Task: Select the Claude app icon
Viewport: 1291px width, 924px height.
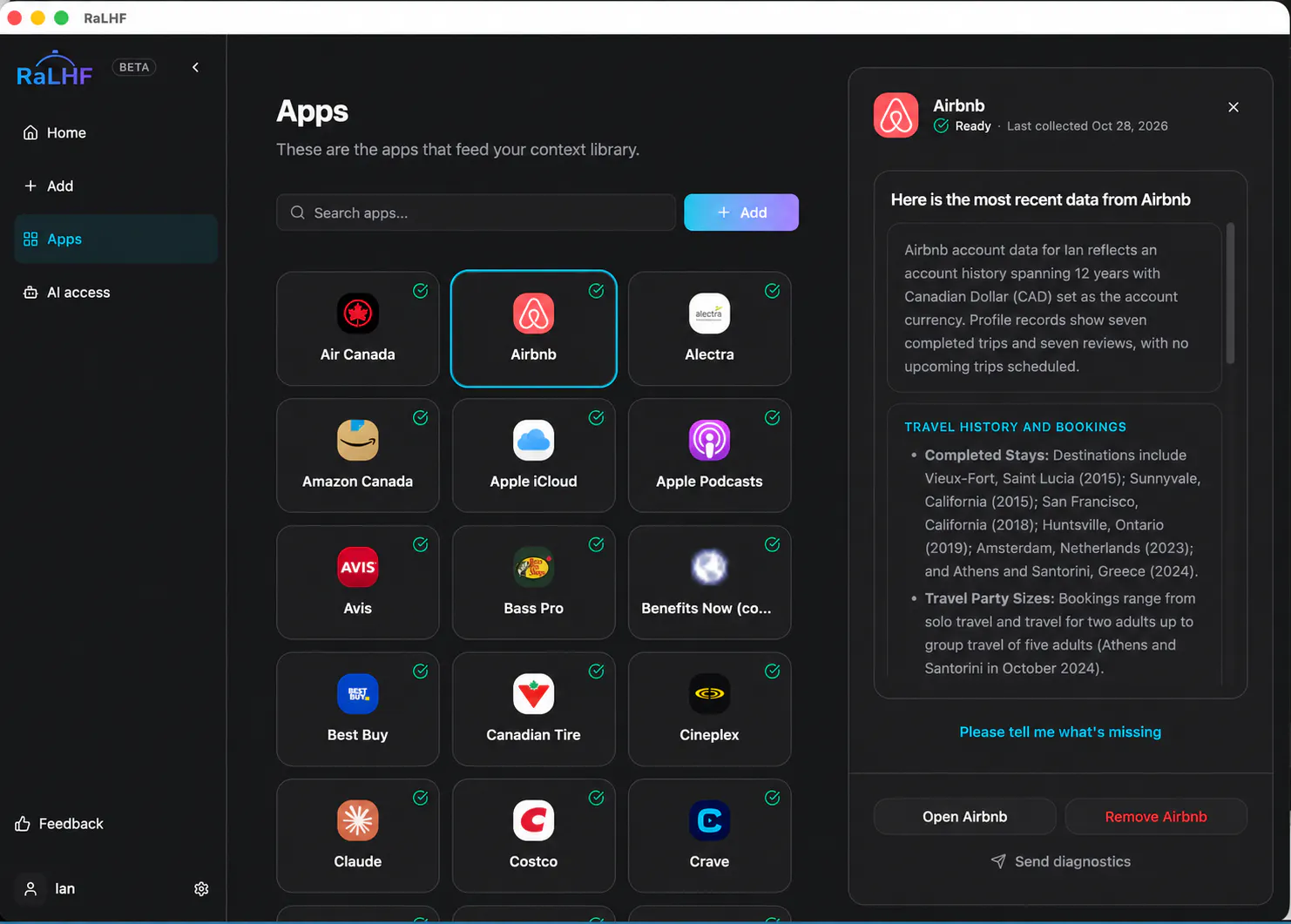Action: (357, 820)
